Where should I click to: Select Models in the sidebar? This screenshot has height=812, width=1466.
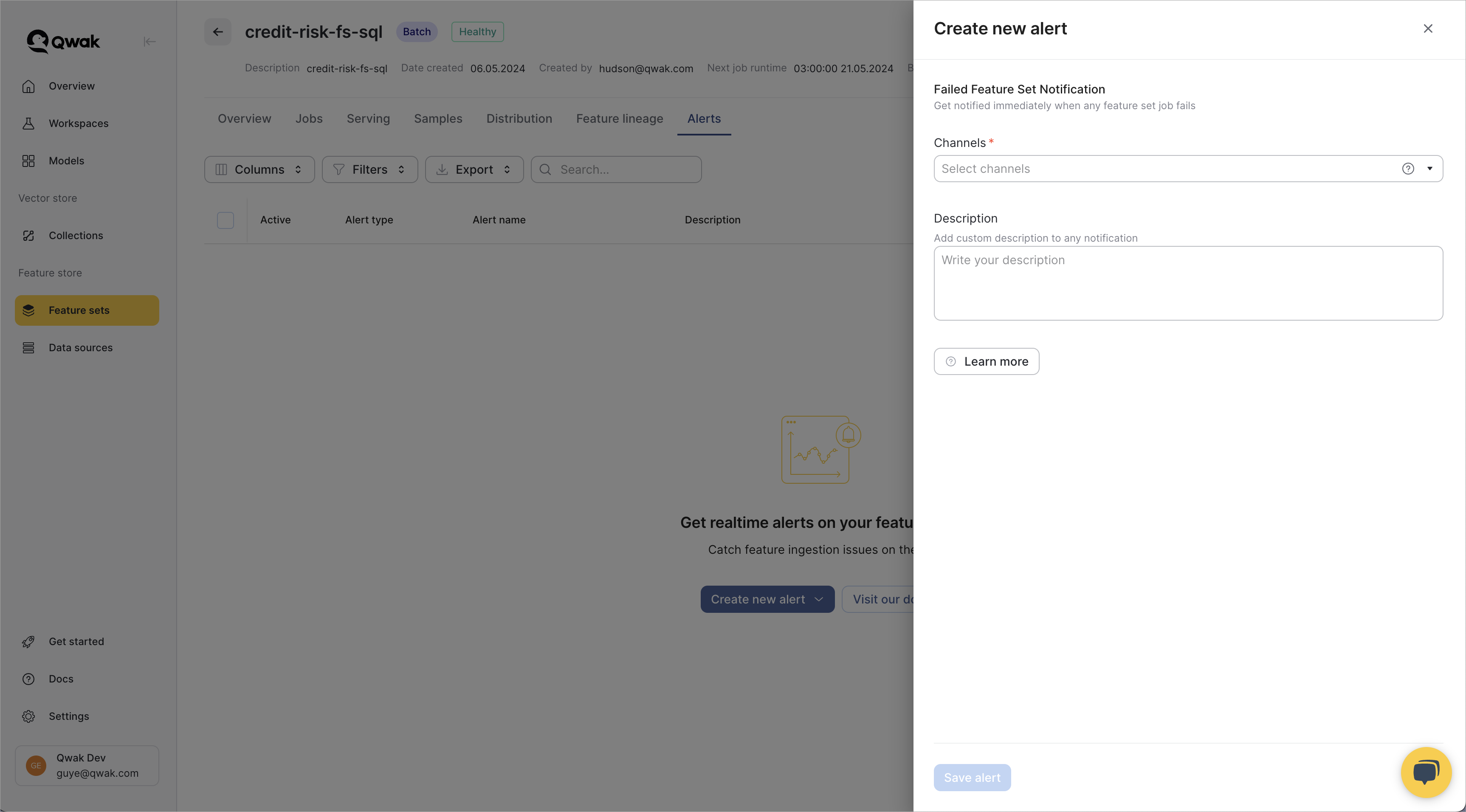pyautogui.click(x=66, y=161)
